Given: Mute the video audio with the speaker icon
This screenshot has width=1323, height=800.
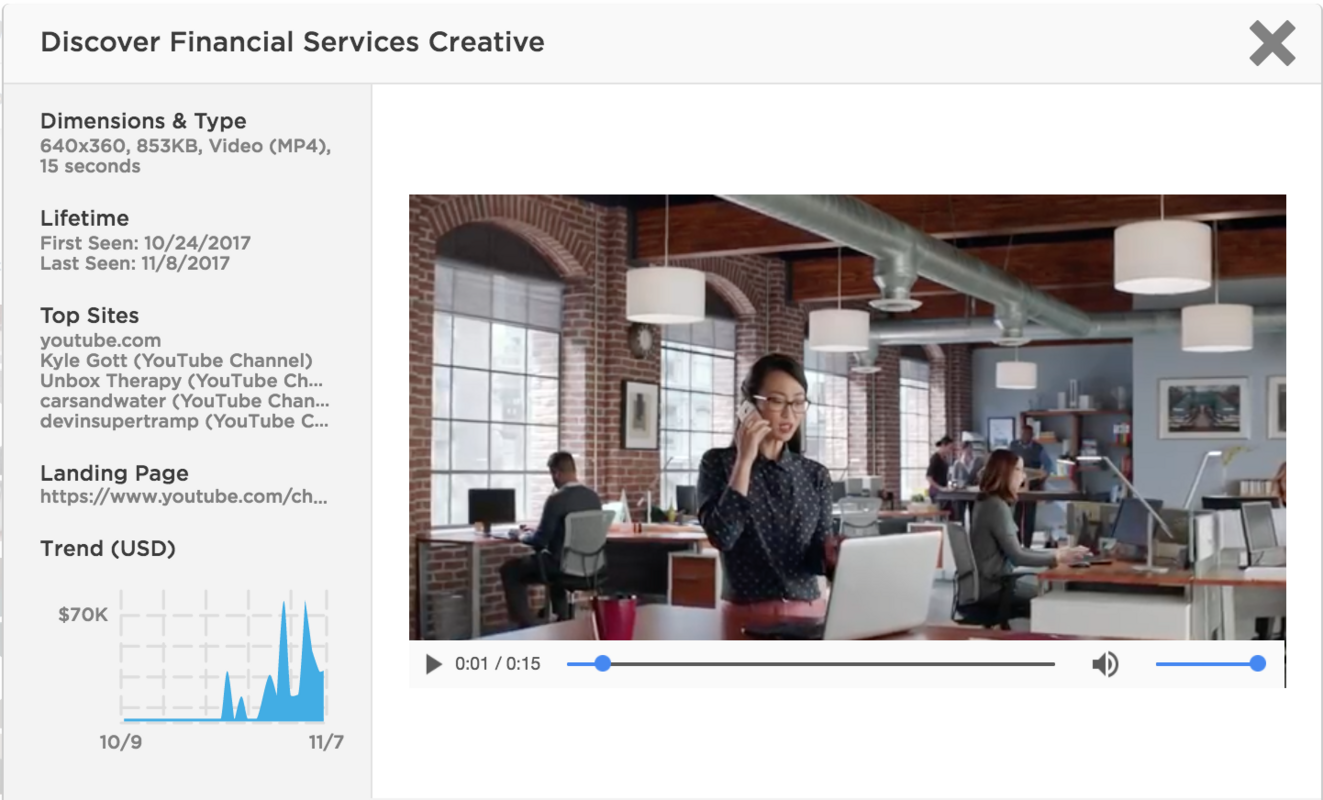Looking at the screenshot, I should (x=1106, y=663).
